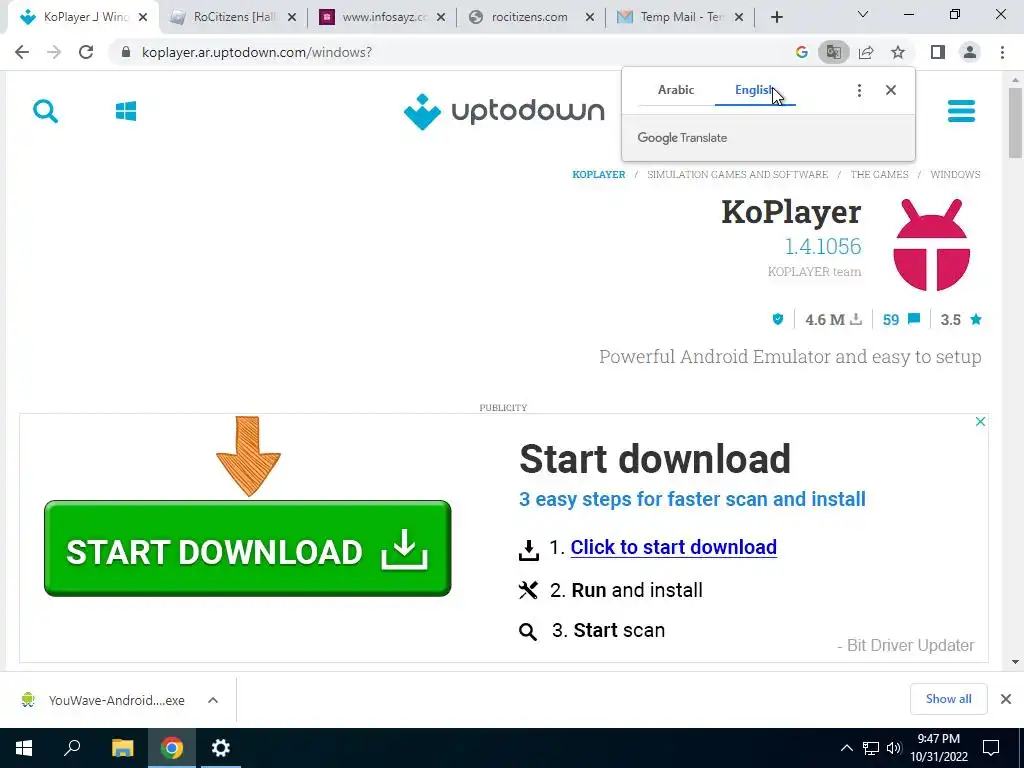This screenshot has height=768, width=1024.
Task: Open the notification center icon
Action: [991, 748]
